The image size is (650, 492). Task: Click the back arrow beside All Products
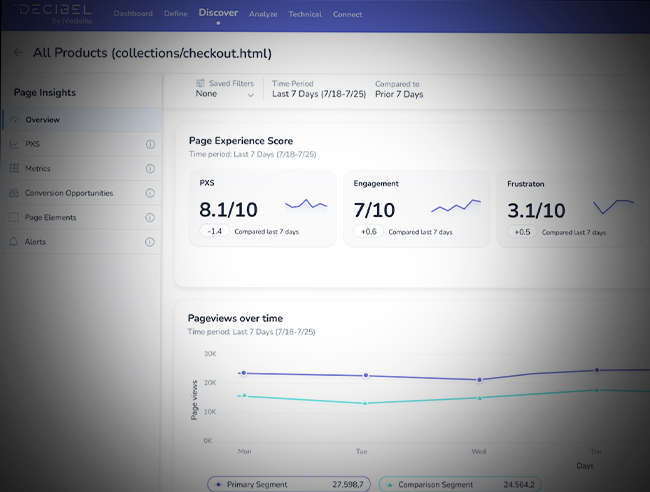[x=18, y=53]
